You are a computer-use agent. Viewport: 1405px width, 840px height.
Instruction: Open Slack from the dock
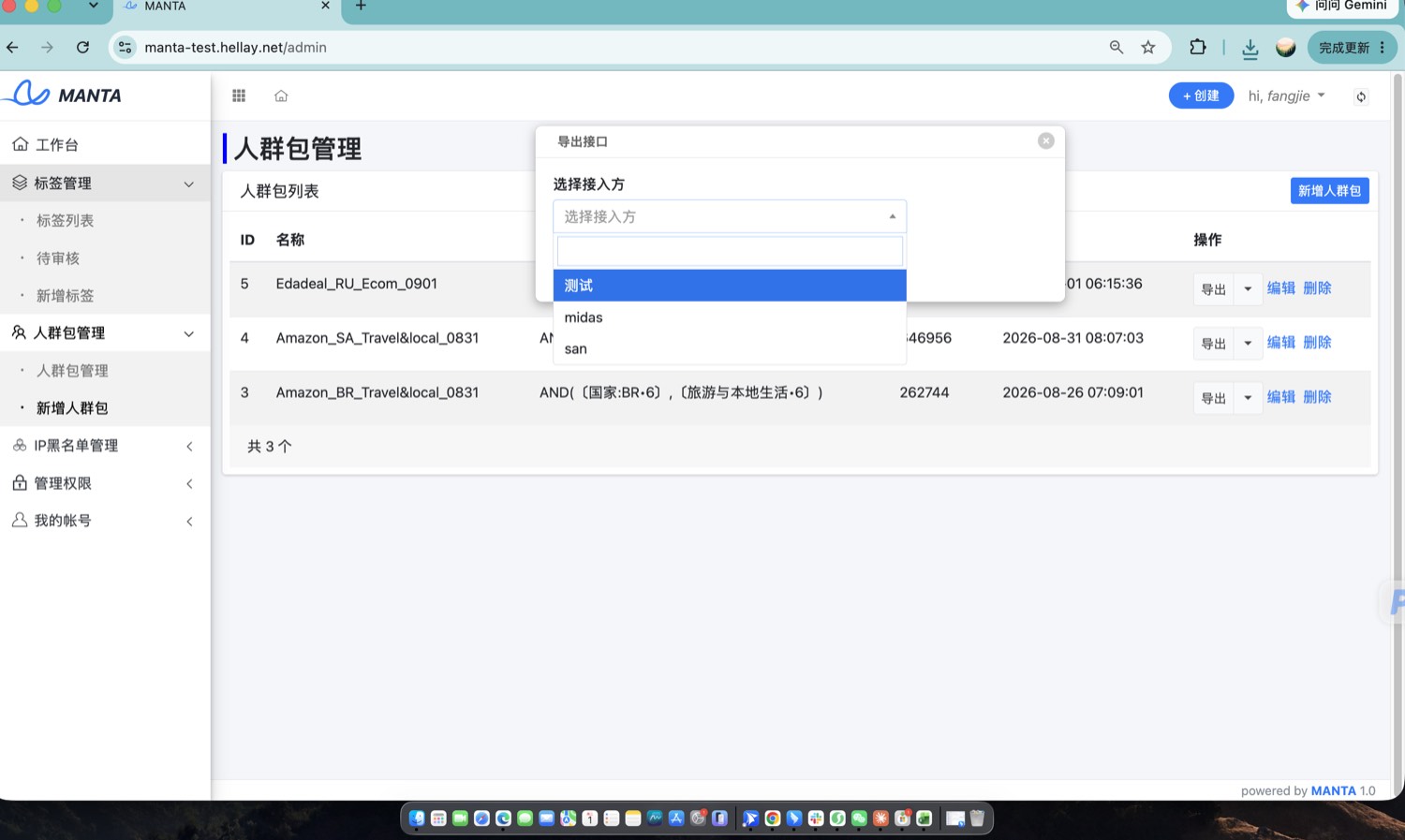pyautogui.click(x=816, y=818)
